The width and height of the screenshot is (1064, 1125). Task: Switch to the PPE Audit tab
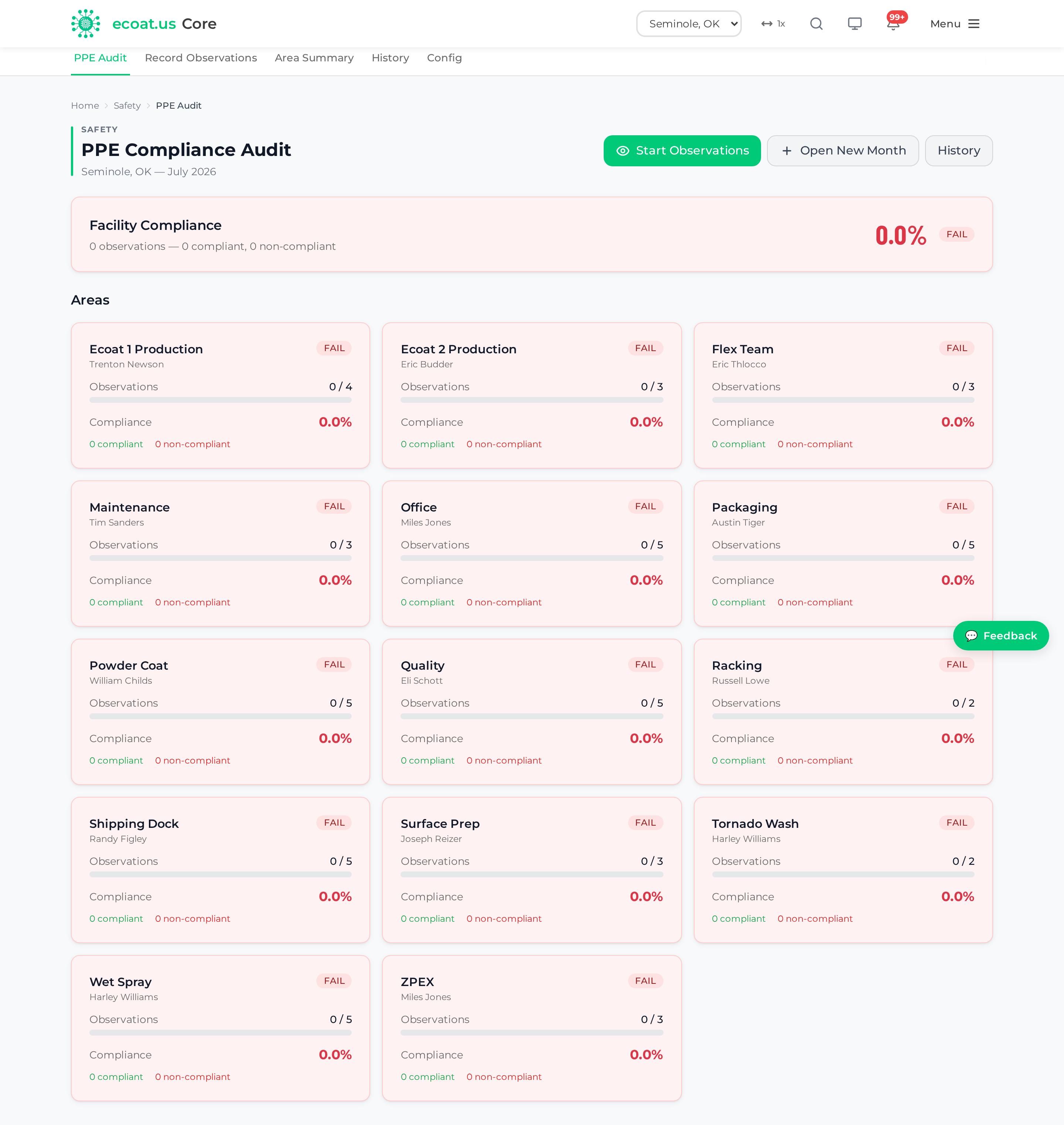(100, 58)
